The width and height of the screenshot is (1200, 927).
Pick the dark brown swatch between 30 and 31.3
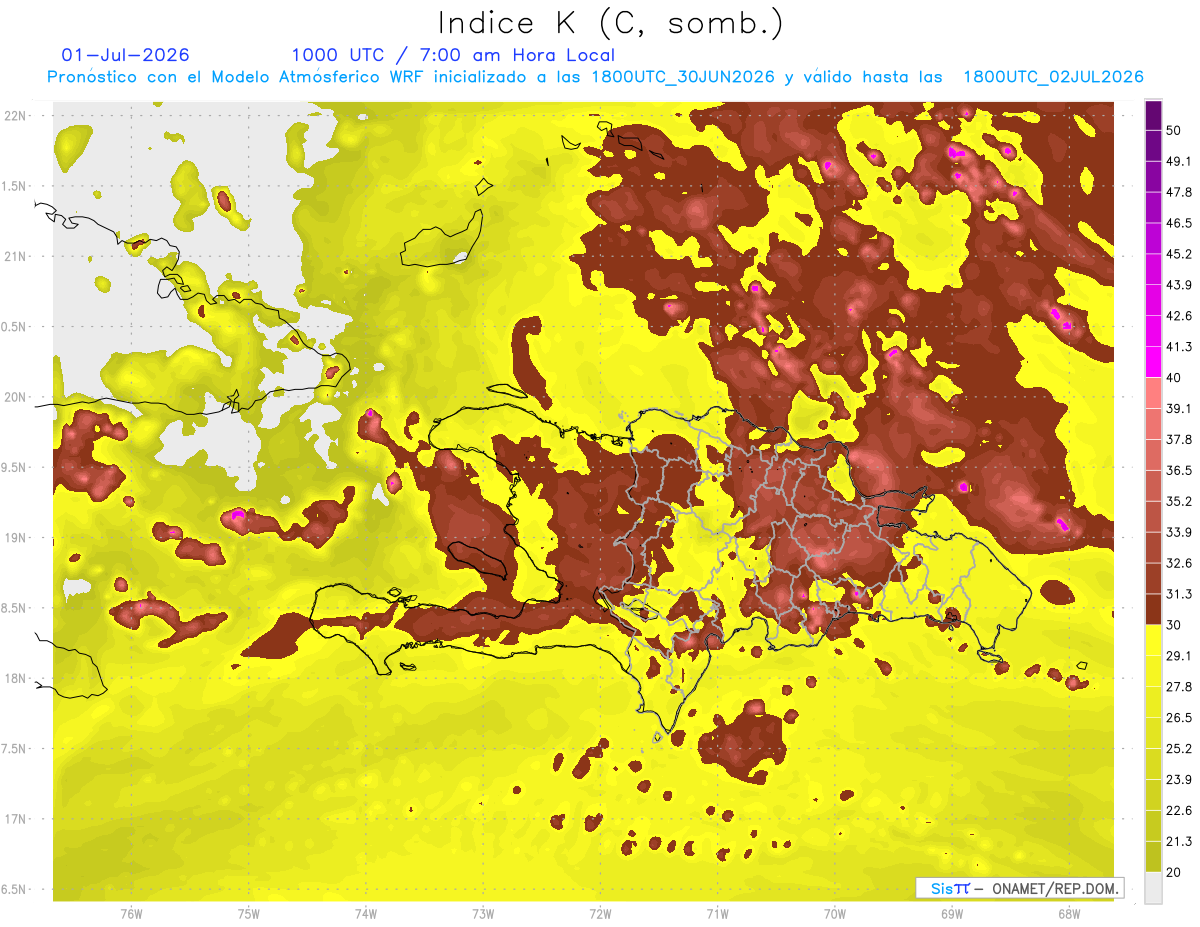tap(1153, 609)
